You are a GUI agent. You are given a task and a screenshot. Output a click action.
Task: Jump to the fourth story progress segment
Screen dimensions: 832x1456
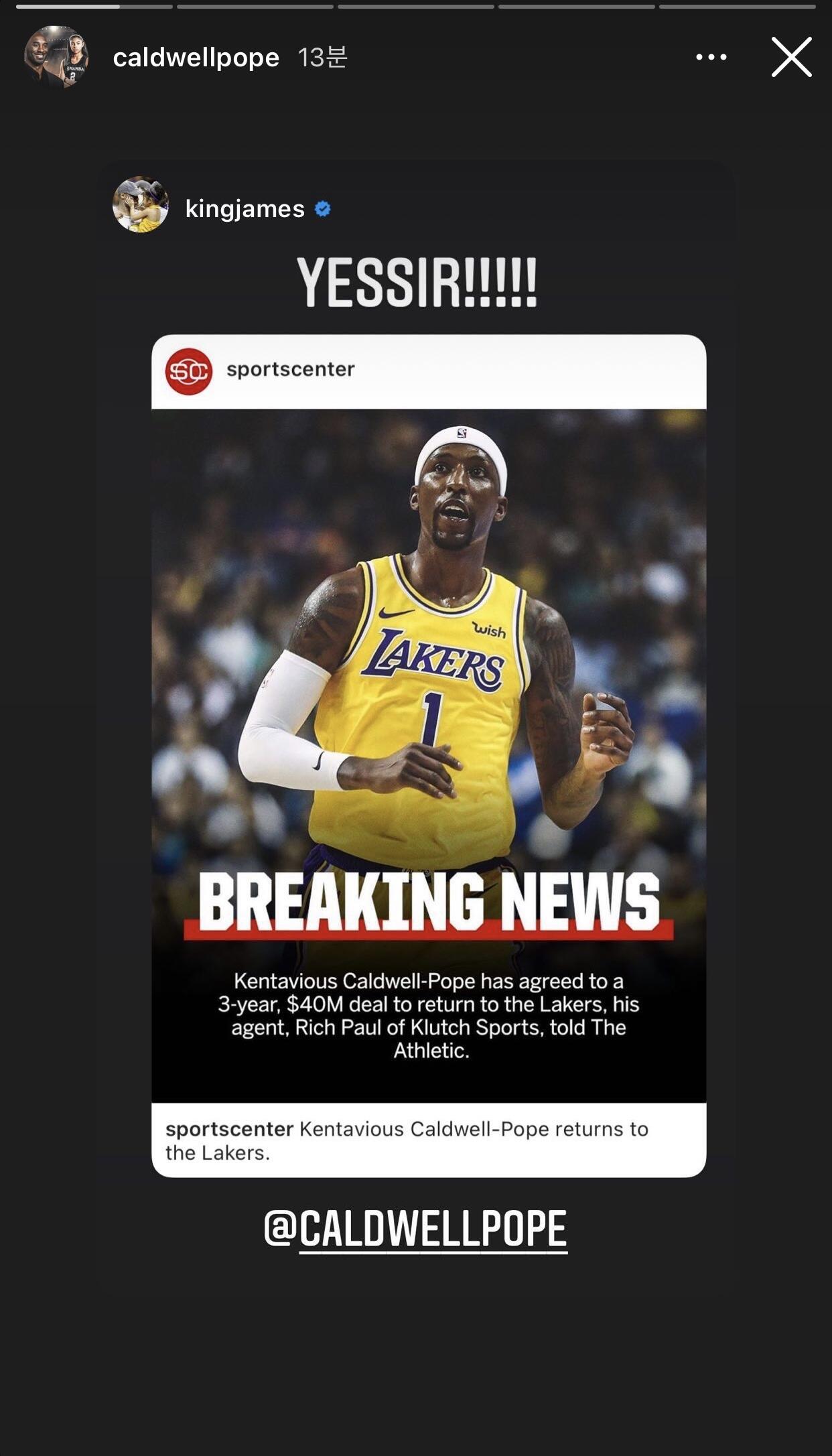click(576, 7)
